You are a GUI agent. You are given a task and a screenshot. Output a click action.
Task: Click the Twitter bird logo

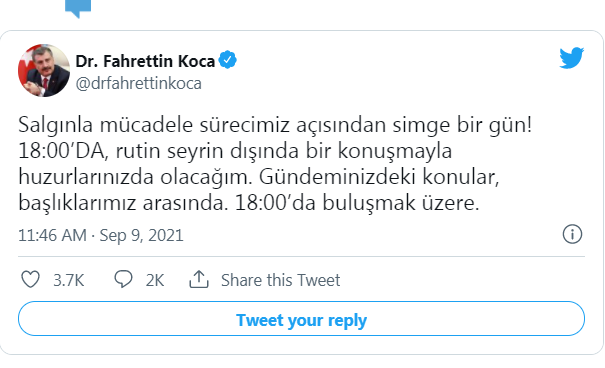[x=571, y=58]
